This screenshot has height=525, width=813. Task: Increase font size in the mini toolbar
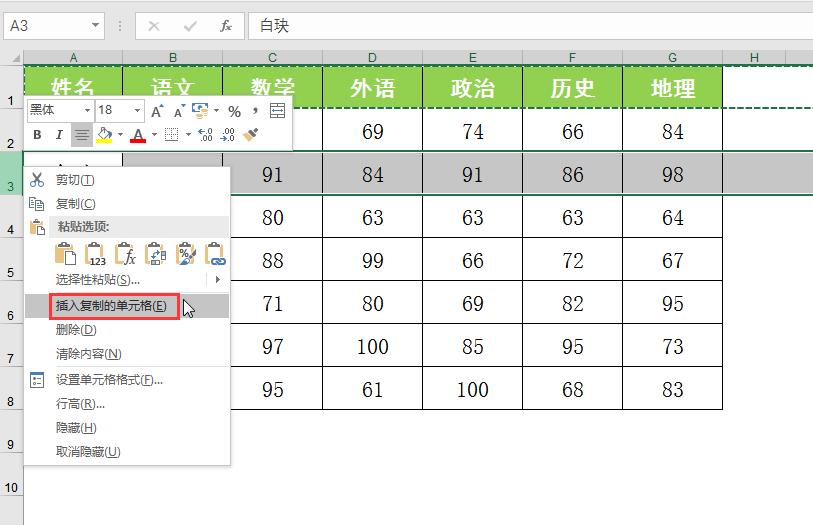[157, 111]
